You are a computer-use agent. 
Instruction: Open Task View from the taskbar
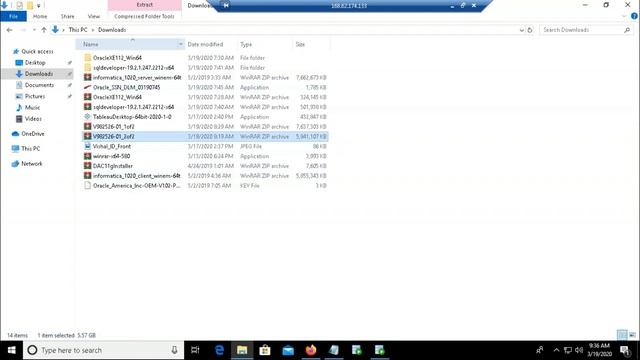195,350
